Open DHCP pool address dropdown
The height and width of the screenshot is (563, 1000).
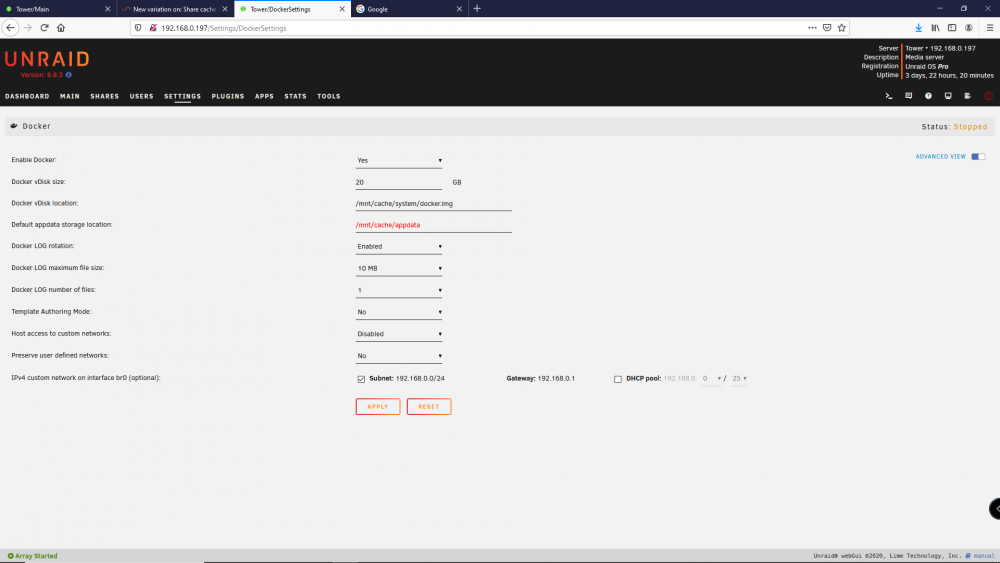711,379
